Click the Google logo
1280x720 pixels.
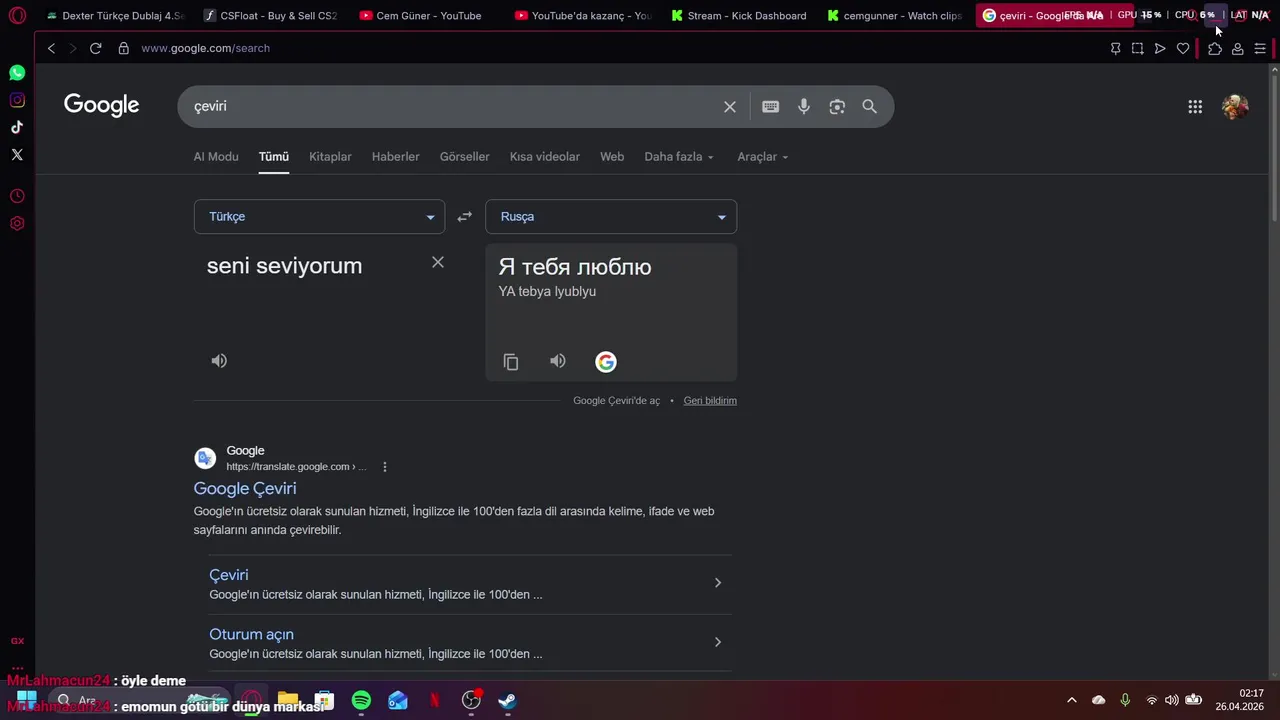(101, 105)
